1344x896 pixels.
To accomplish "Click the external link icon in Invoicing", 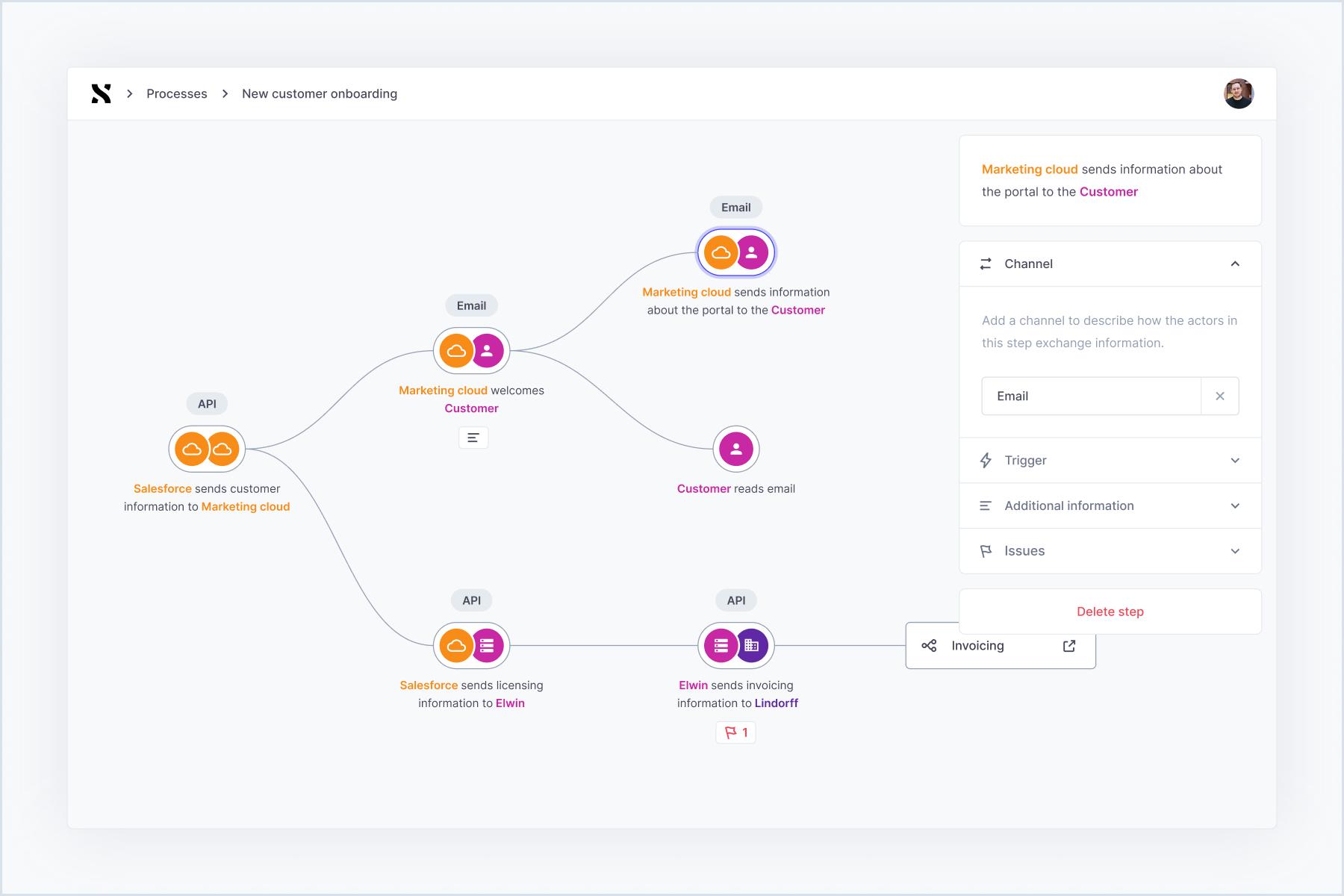I will (x=1069, y=646).
